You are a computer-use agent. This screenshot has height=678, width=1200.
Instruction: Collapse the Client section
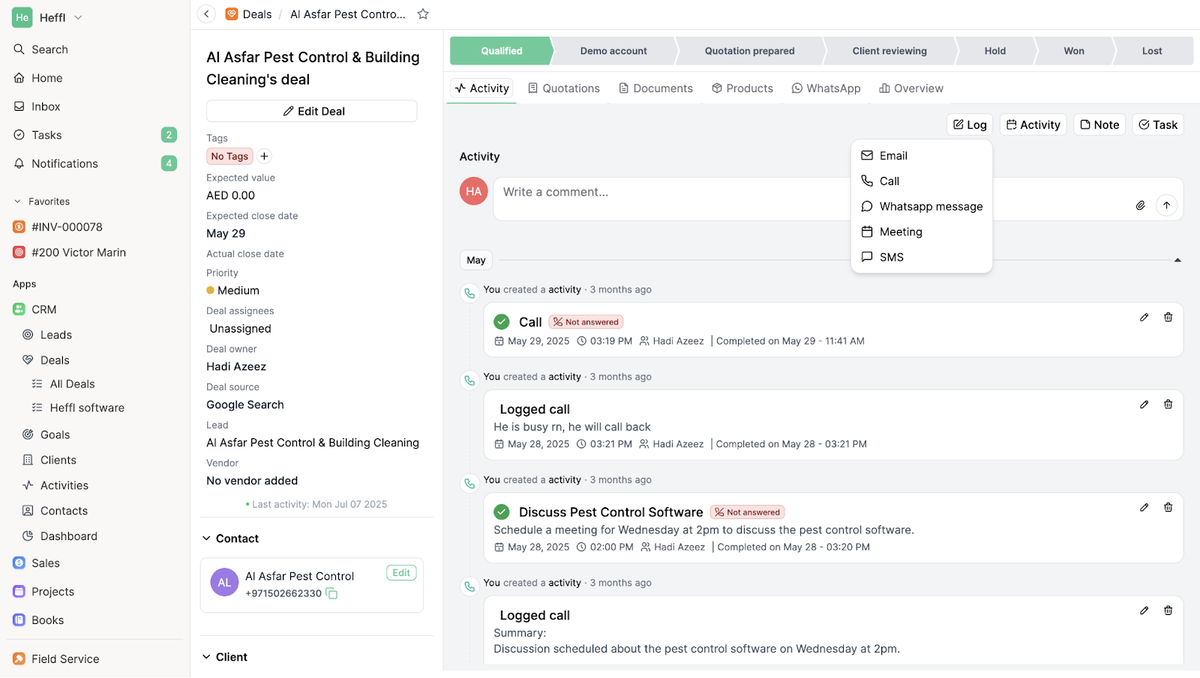(x=206, y=656)
